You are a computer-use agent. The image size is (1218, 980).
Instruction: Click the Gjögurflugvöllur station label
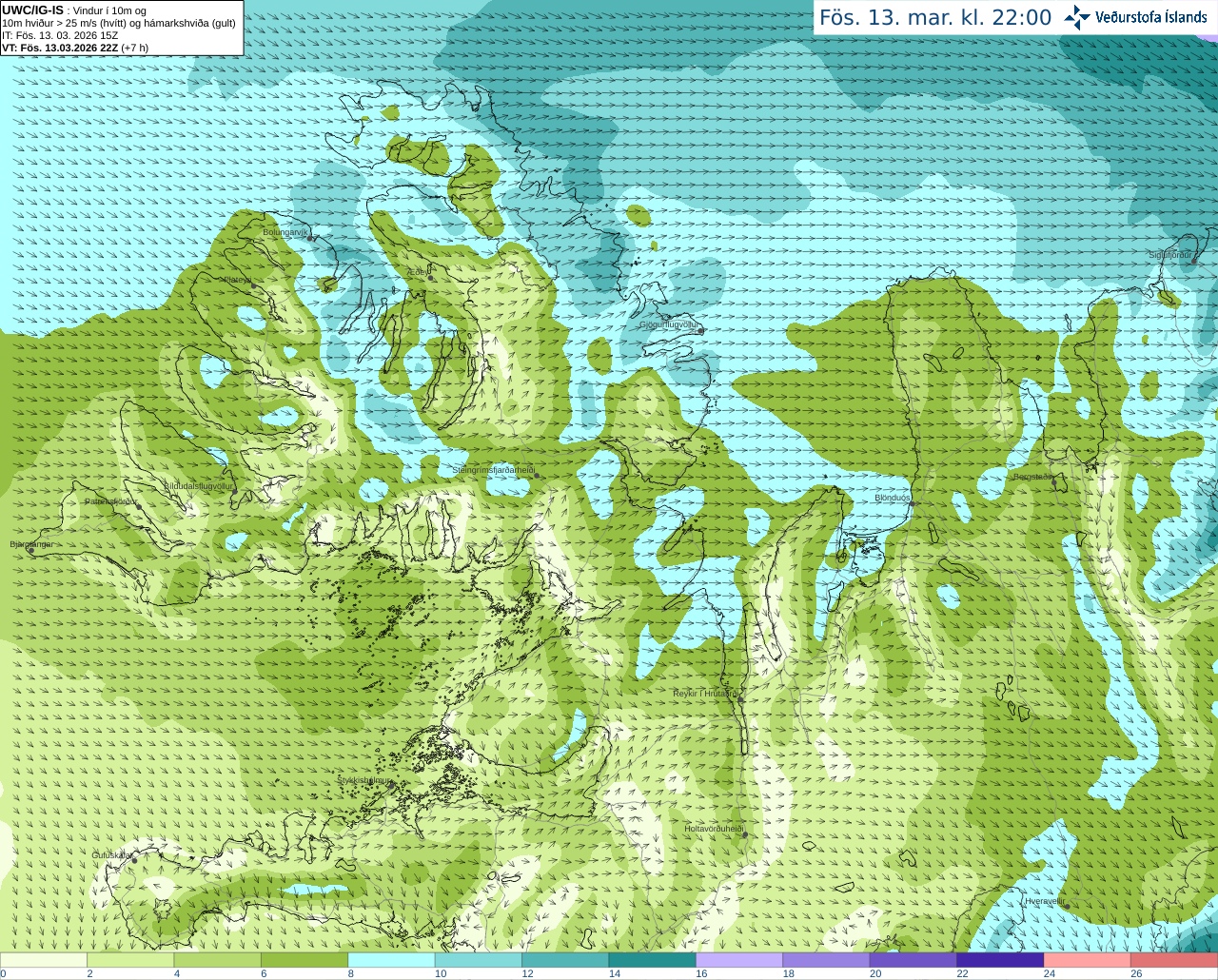(670, 325)
